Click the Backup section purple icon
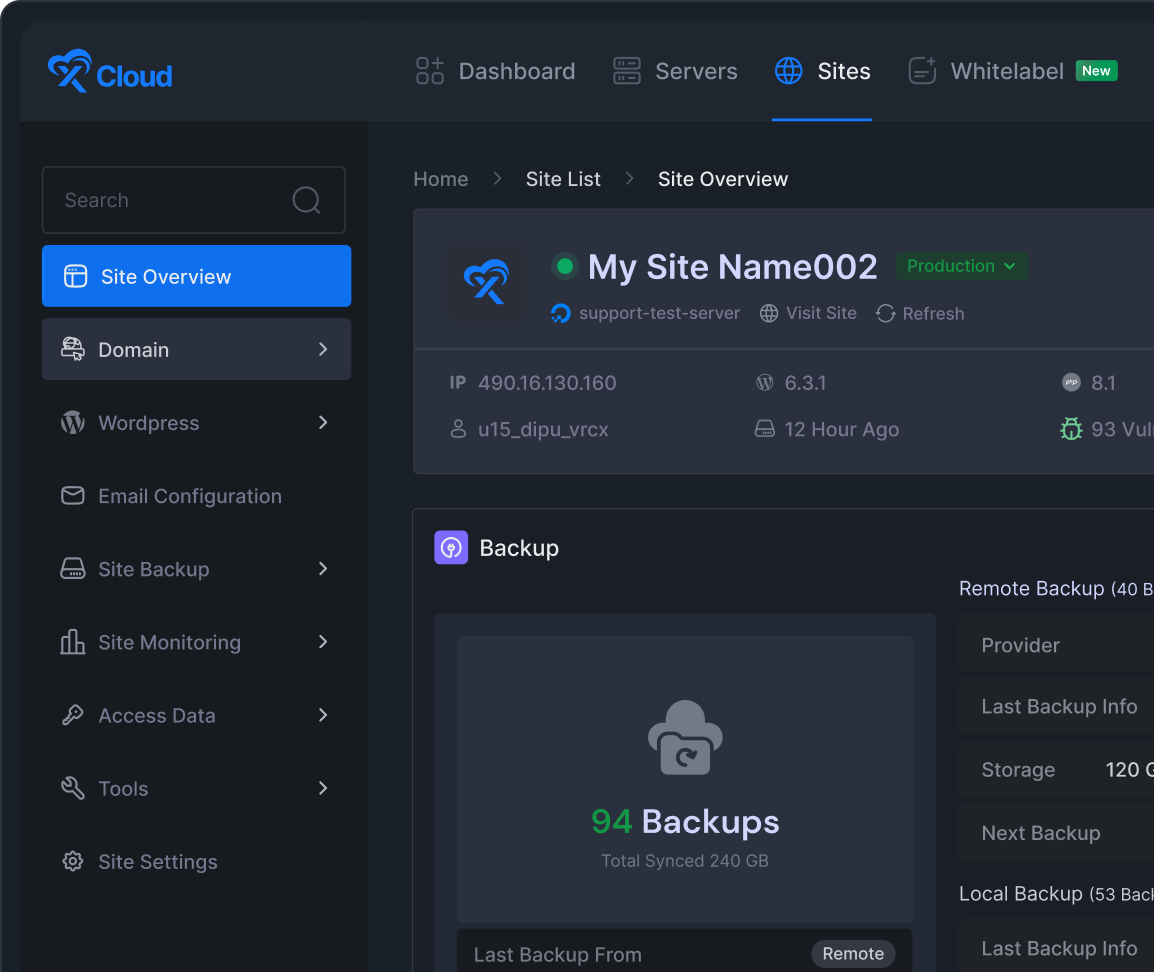The height and width of the screenshot is (972, 1154). [451, 548]
